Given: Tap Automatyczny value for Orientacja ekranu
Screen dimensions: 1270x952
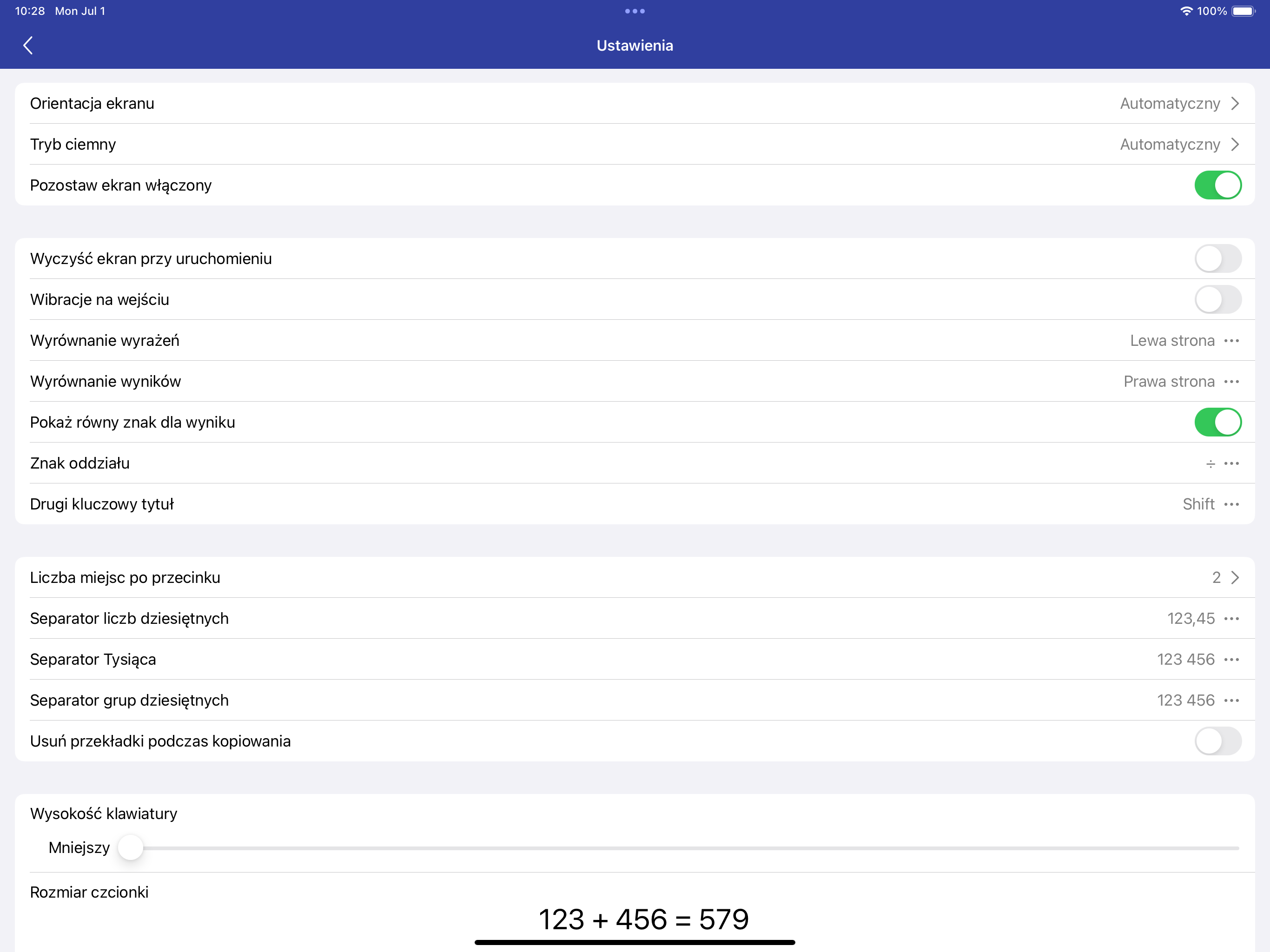Looking at the screenshot, I should click(1170, 103).
